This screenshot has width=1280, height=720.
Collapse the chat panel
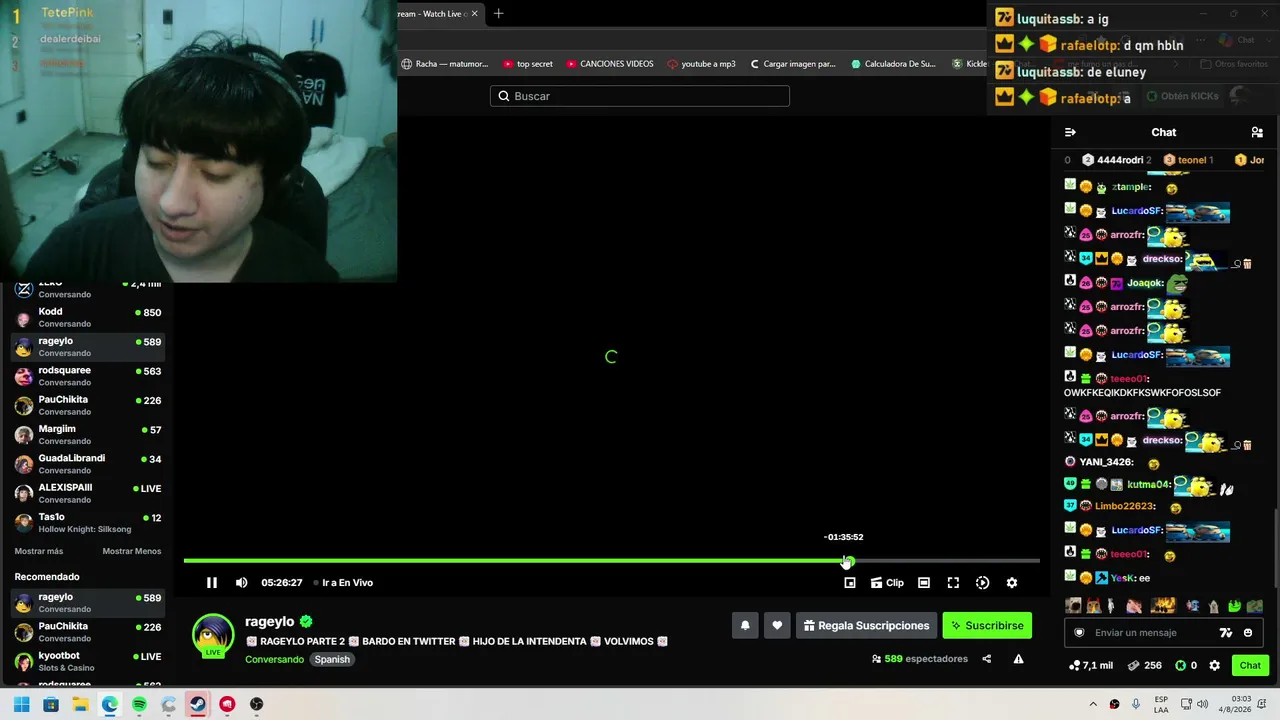pyautogui.click(x=1070, y=132)
